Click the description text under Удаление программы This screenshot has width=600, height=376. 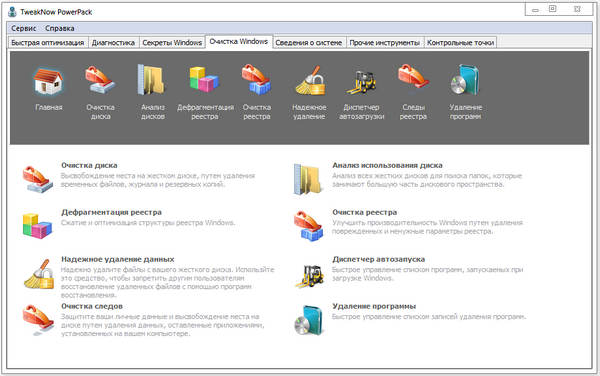coord(429,317)
